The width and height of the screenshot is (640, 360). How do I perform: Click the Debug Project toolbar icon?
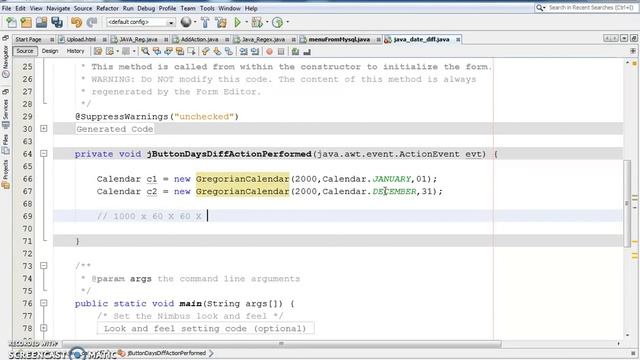257,22
